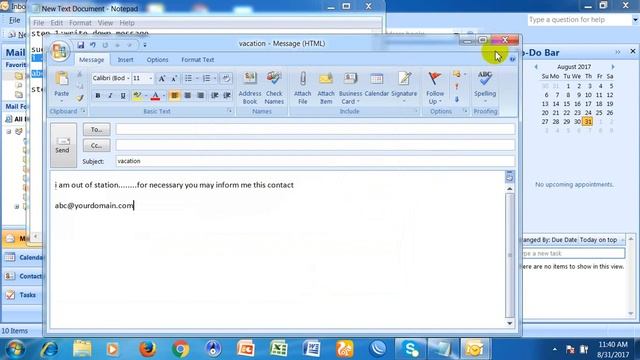Image resolution: width=640 pixels, height=360 pixels.
Task: Open the Address Book
Action: (250, 88)
